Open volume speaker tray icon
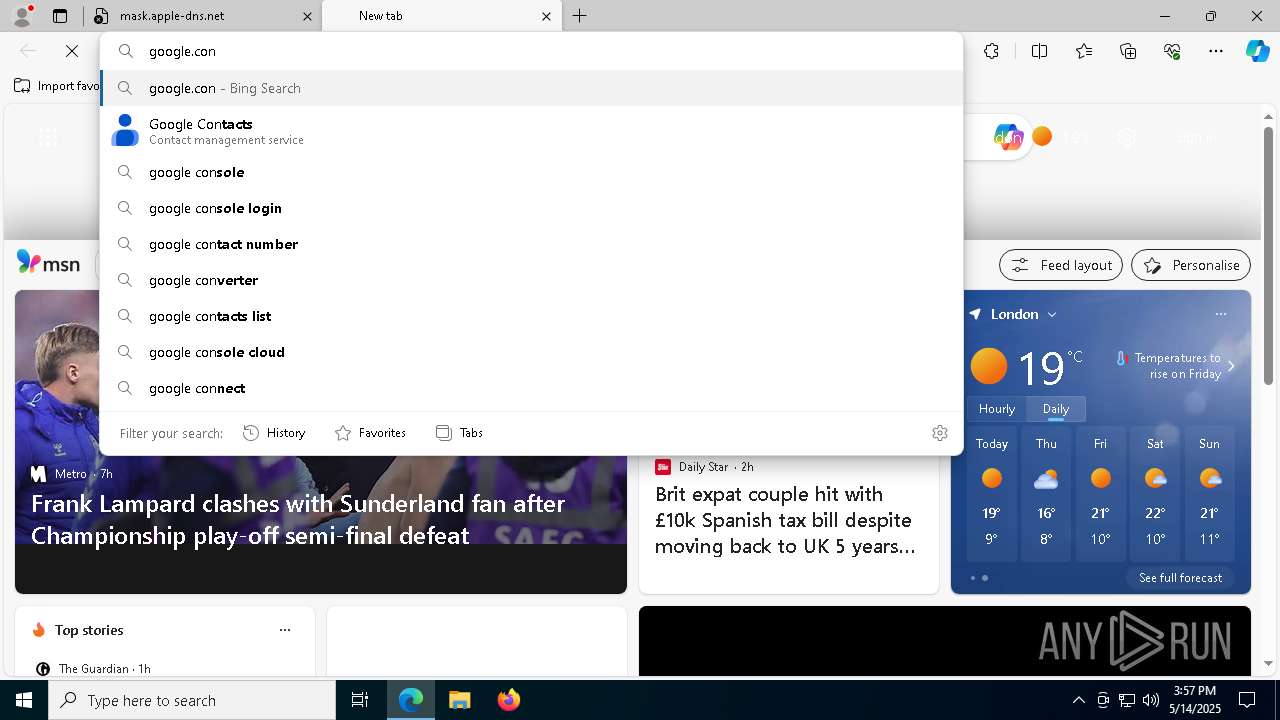The image size is (1280, 720). [x=1151, y=700]
